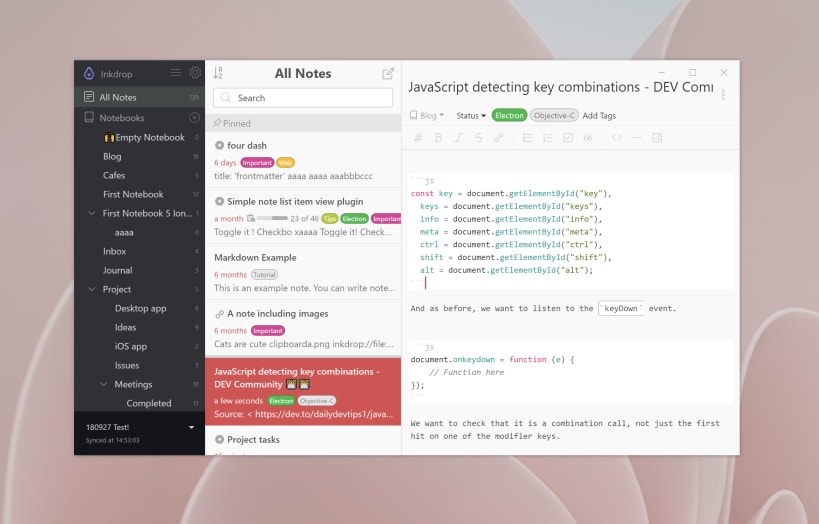Open the Blog notebook in sidebar

tap(139, 156)
